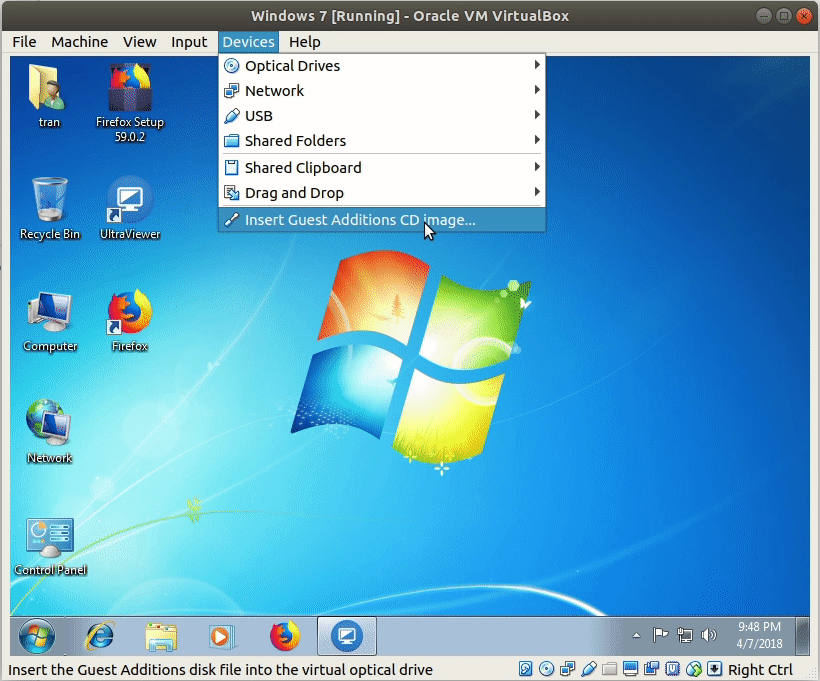This screenshot has width=820, height=681.
Task: Launch Firefox from the desktop
Action: [x=129, y=313]
